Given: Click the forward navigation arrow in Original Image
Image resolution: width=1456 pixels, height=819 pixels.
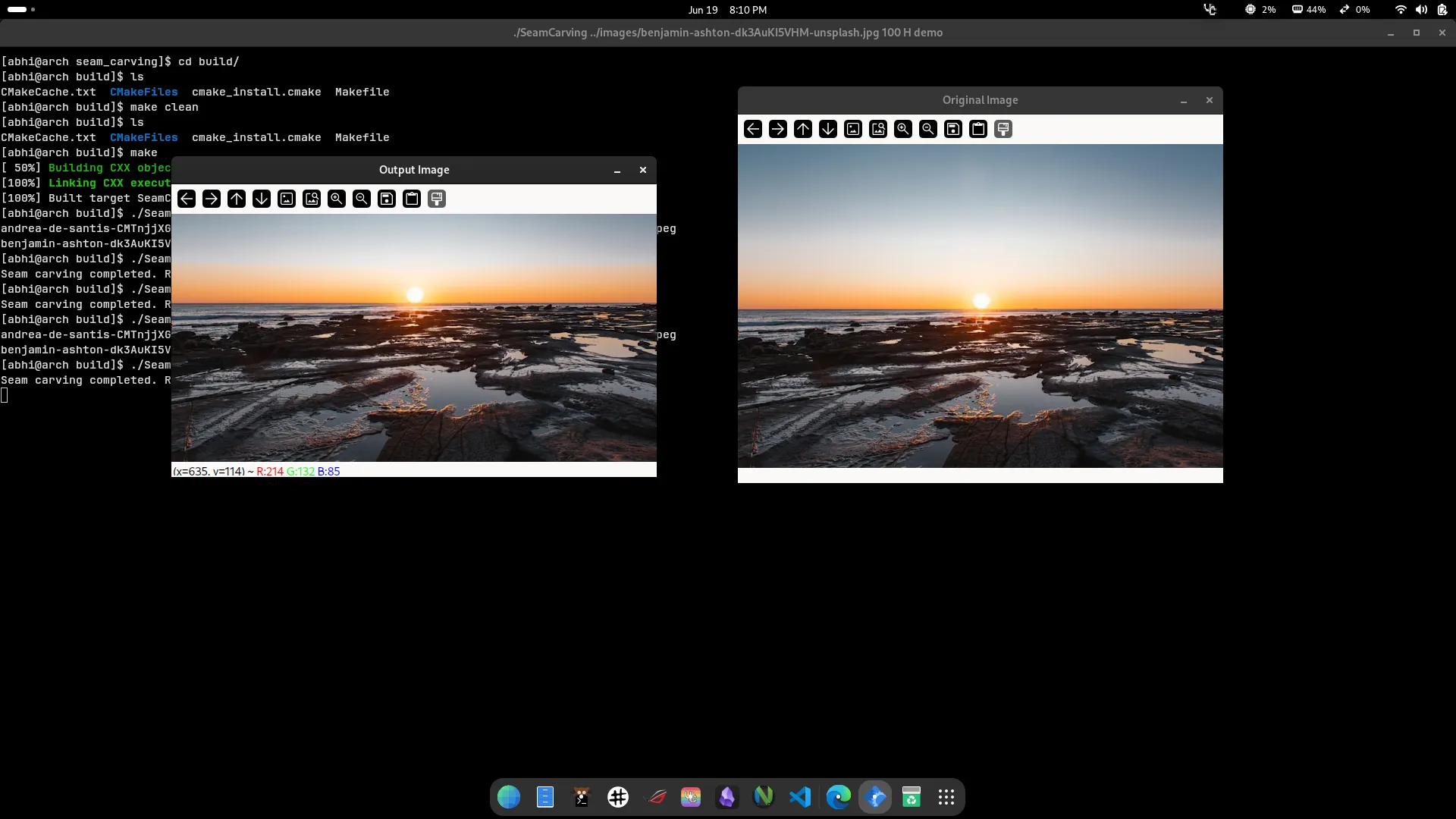Looking at the screenshot, I should click(x=777, y=129).
